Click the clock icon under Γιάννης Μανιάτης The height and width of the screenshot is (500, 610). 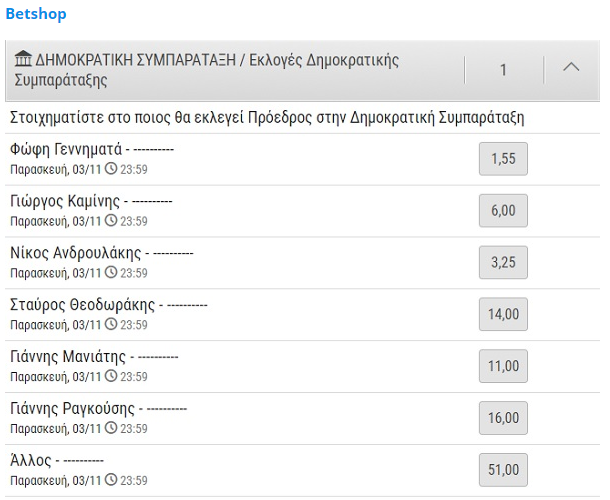[x=111, y=377]
